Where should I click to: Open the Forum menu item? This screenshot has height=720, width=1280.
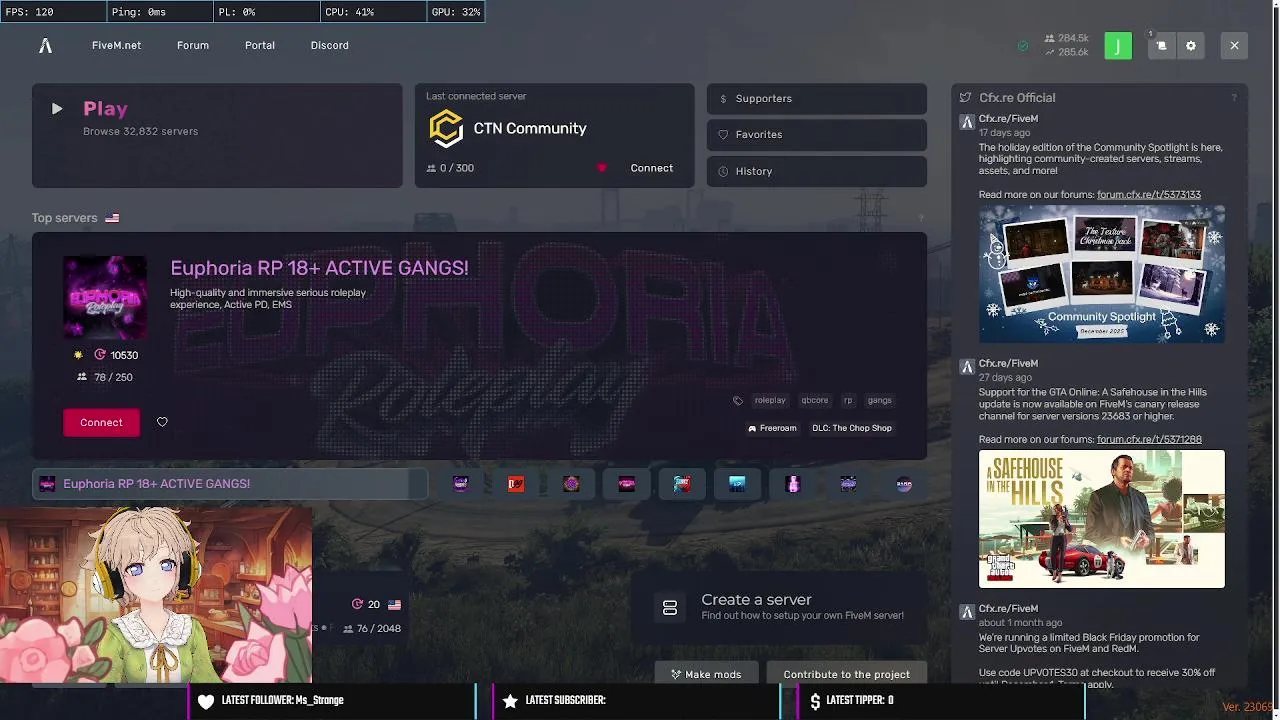coord(193,45)
